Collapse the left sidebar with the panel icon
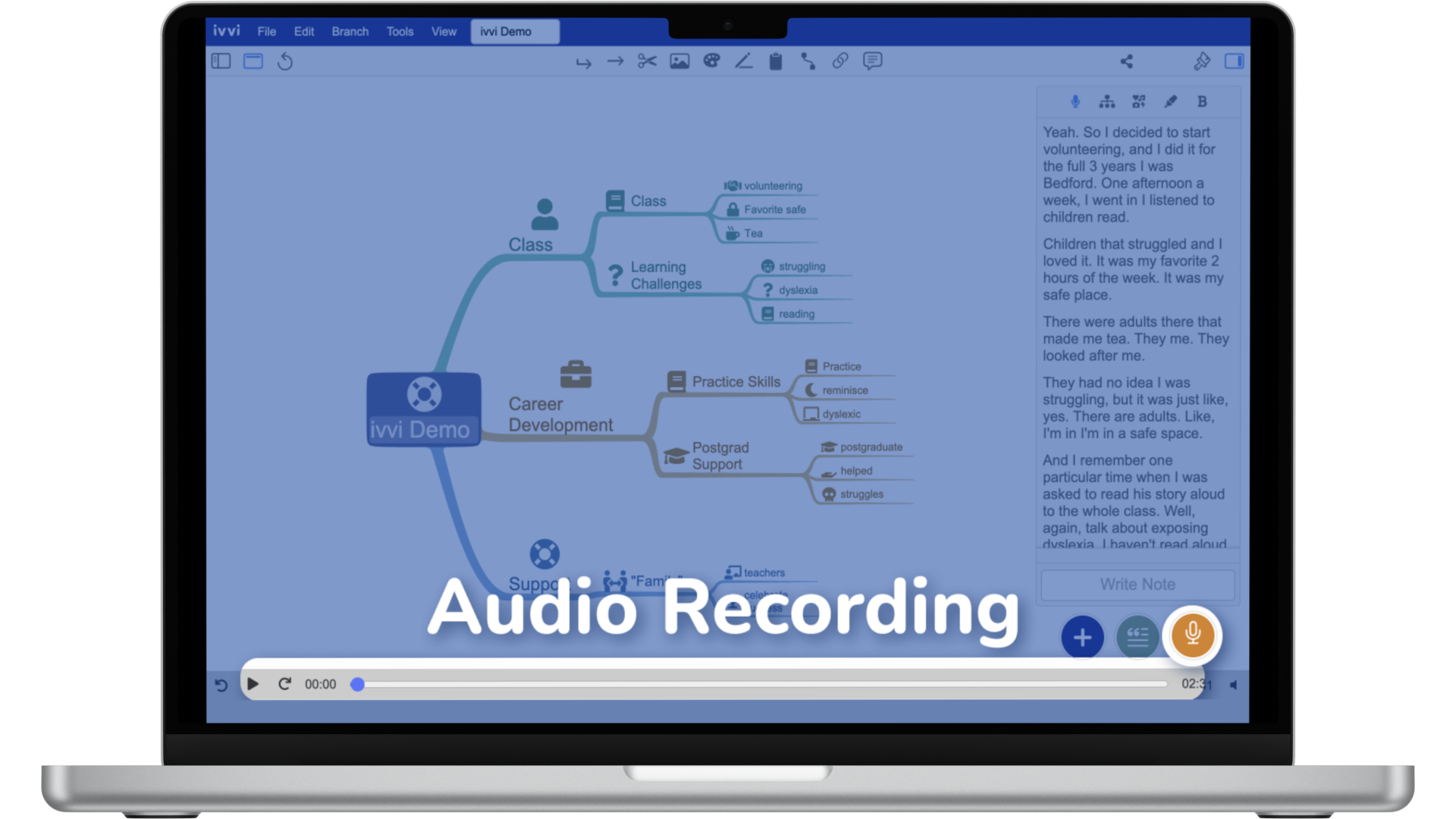1456x819 pixels. click(221, 61)
